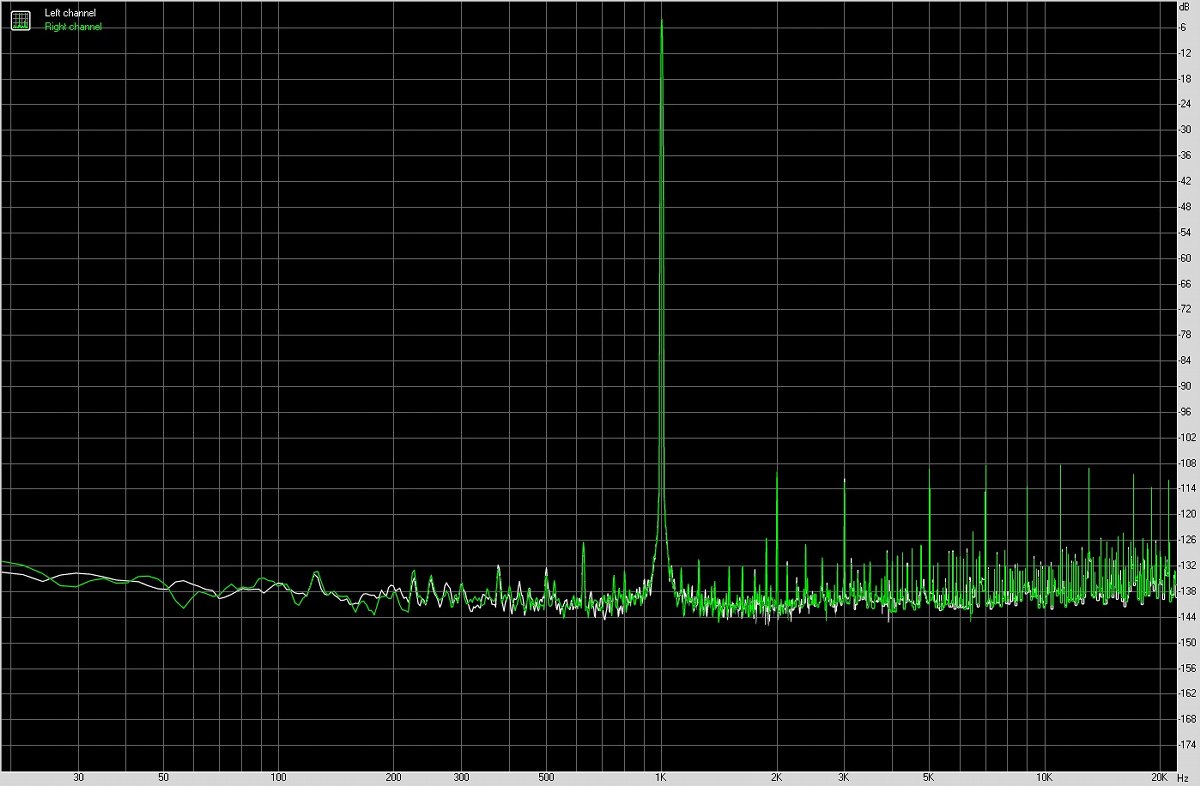Click the "-42" dB scale label
The height and width of the screenshot is (786, 1200).
click(x=1186, y=181)
